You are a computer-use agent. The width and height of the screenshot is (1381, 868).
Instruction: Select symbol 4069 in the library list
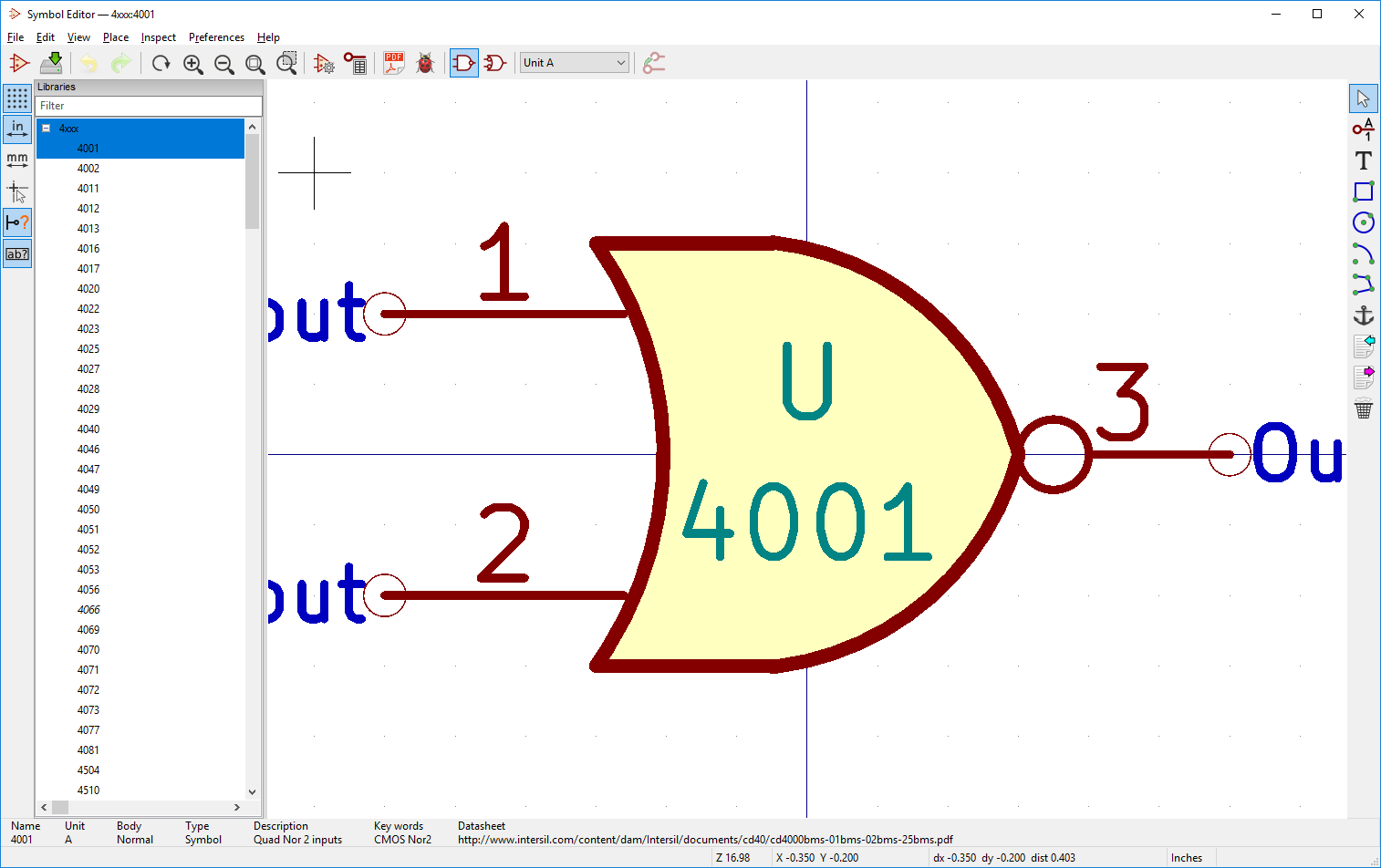click(88, 630)
